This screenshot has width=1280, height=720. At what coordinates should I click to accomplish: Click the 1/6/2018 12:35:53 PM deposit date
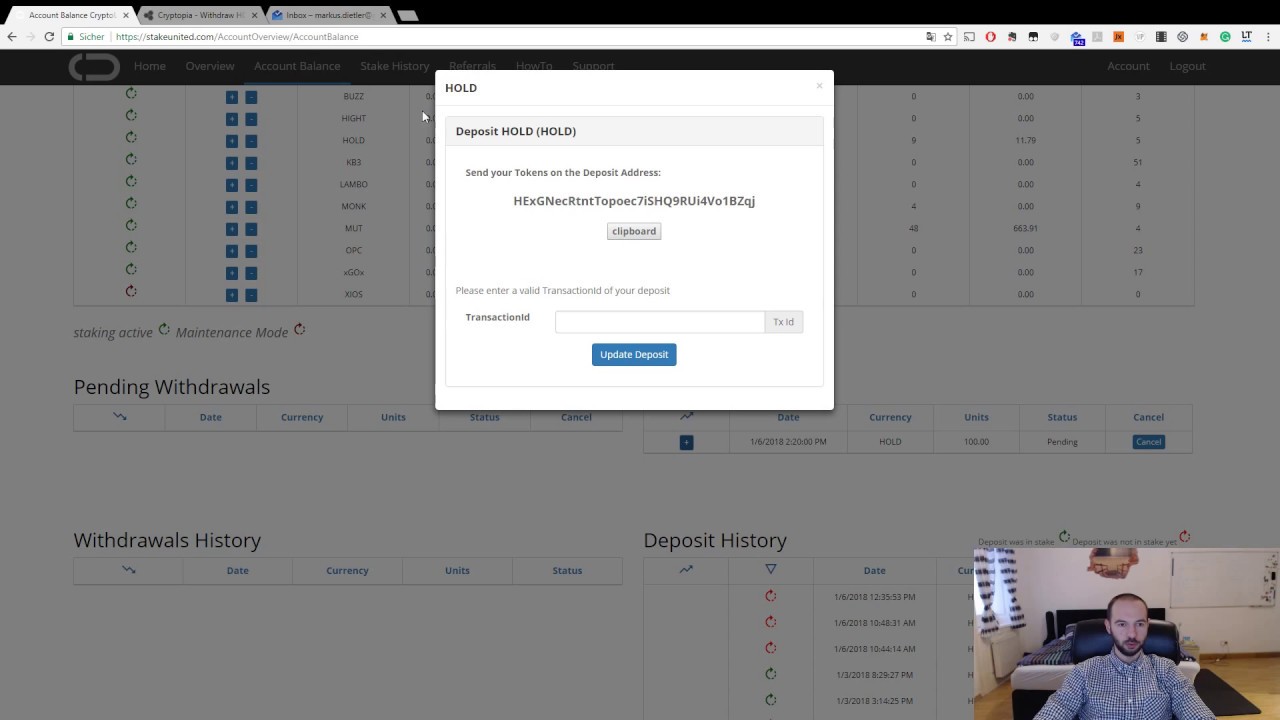(x=874, y=597)
